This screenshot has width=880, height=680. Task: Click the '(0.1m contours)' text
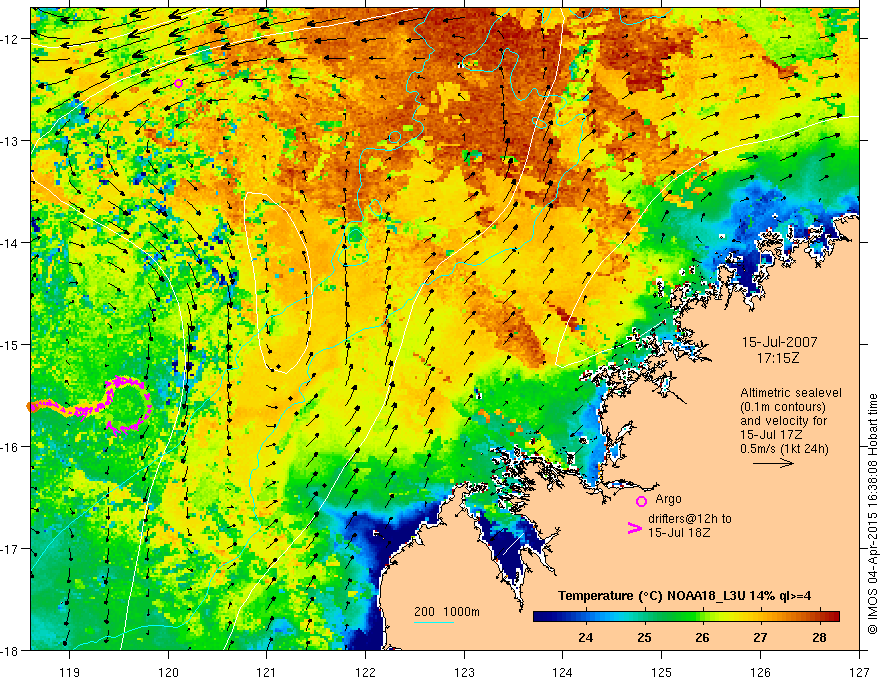(783, 407)
